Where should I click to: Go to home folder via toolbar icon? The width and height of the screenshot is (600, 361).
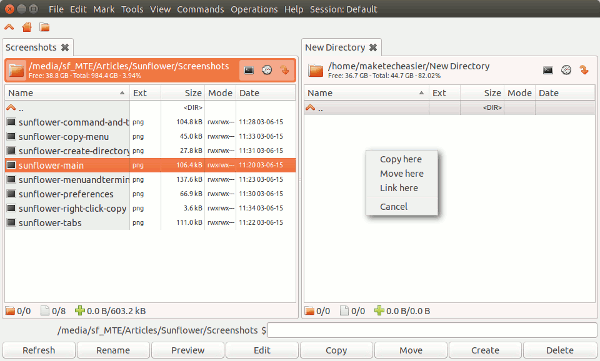tap(27, 27)
